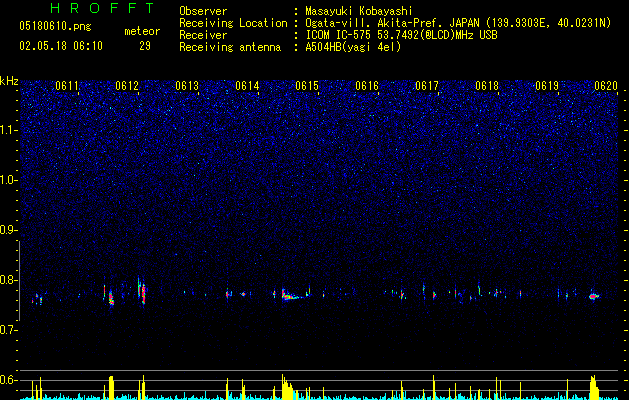The width and height of the screenshot is (629, 400).
Task: Click the 0611 time marker
Action: (67, 86)
